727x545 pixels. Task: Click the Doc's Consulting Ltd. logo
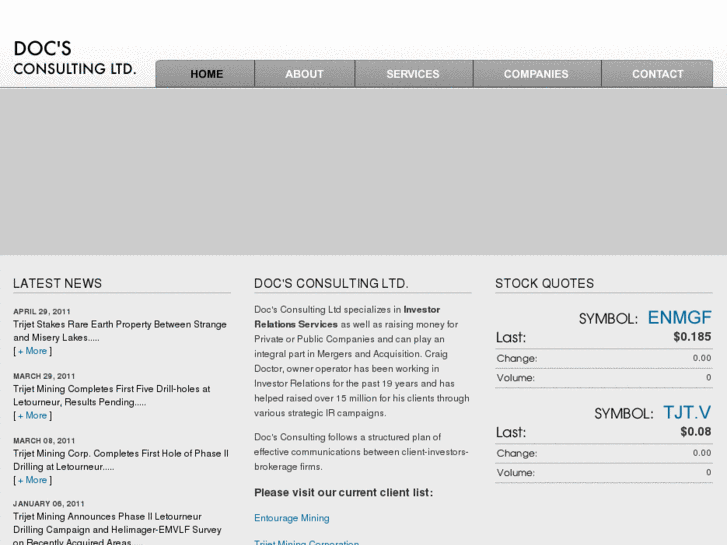74,59
